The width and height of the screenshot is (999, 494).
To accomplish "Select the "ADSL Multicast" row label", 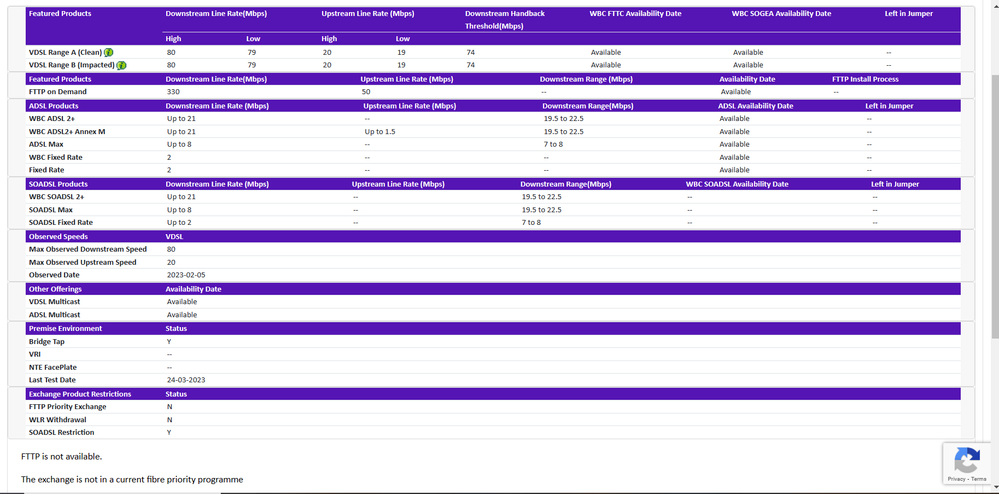I will pyautogui.click(x=54, y=315).
